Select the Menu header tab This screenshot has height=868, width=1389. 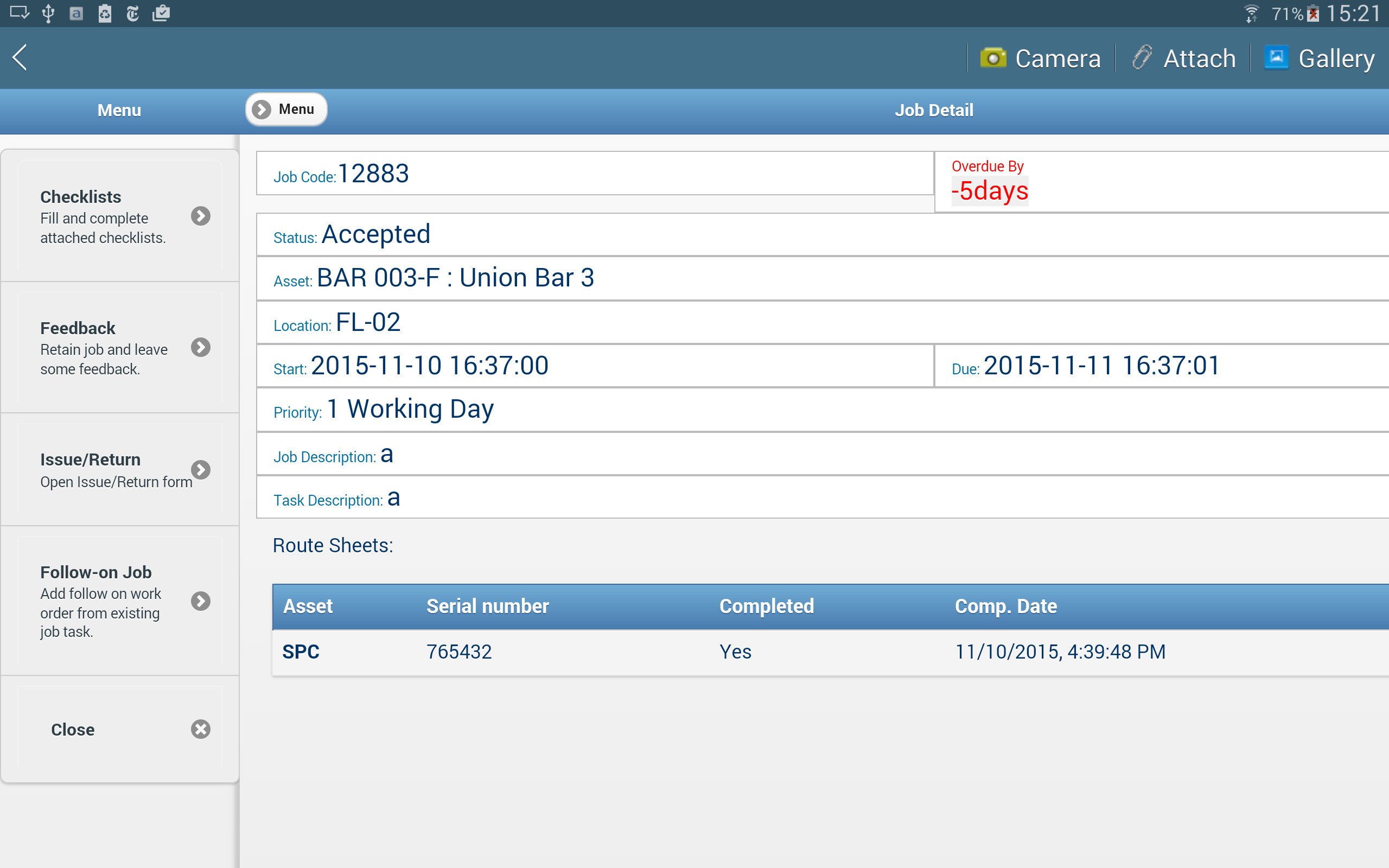coord(119,110)
